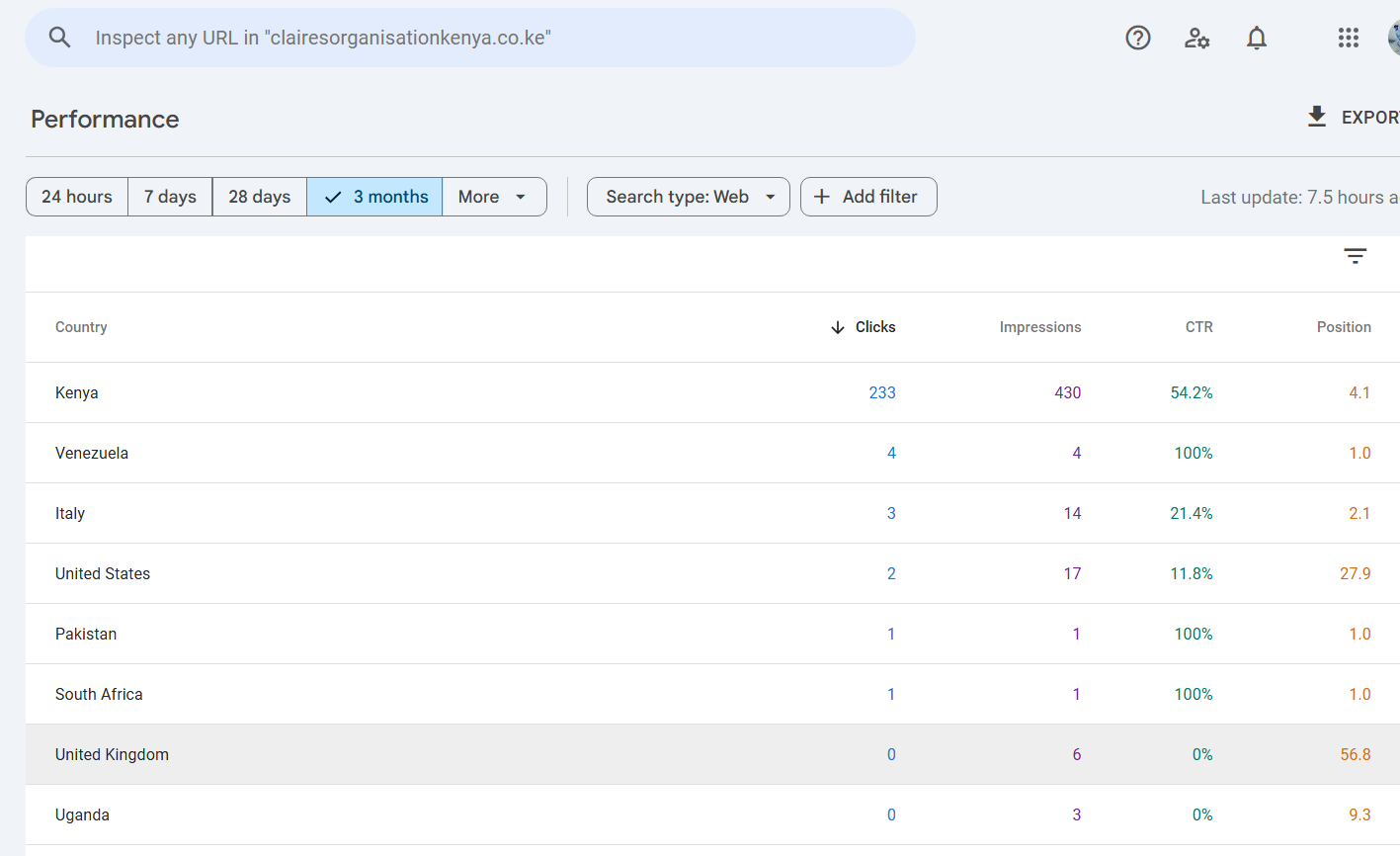
Task: Select the 28 days date range
Action: pyautogui.click(x=259, y=197)
